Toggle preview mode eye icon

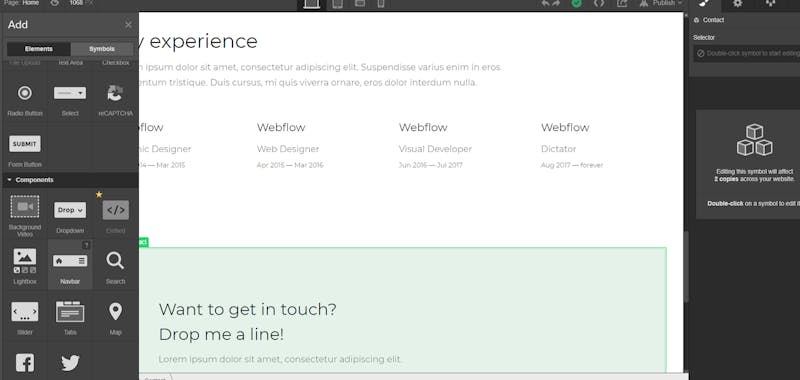[x=55, y=3]
